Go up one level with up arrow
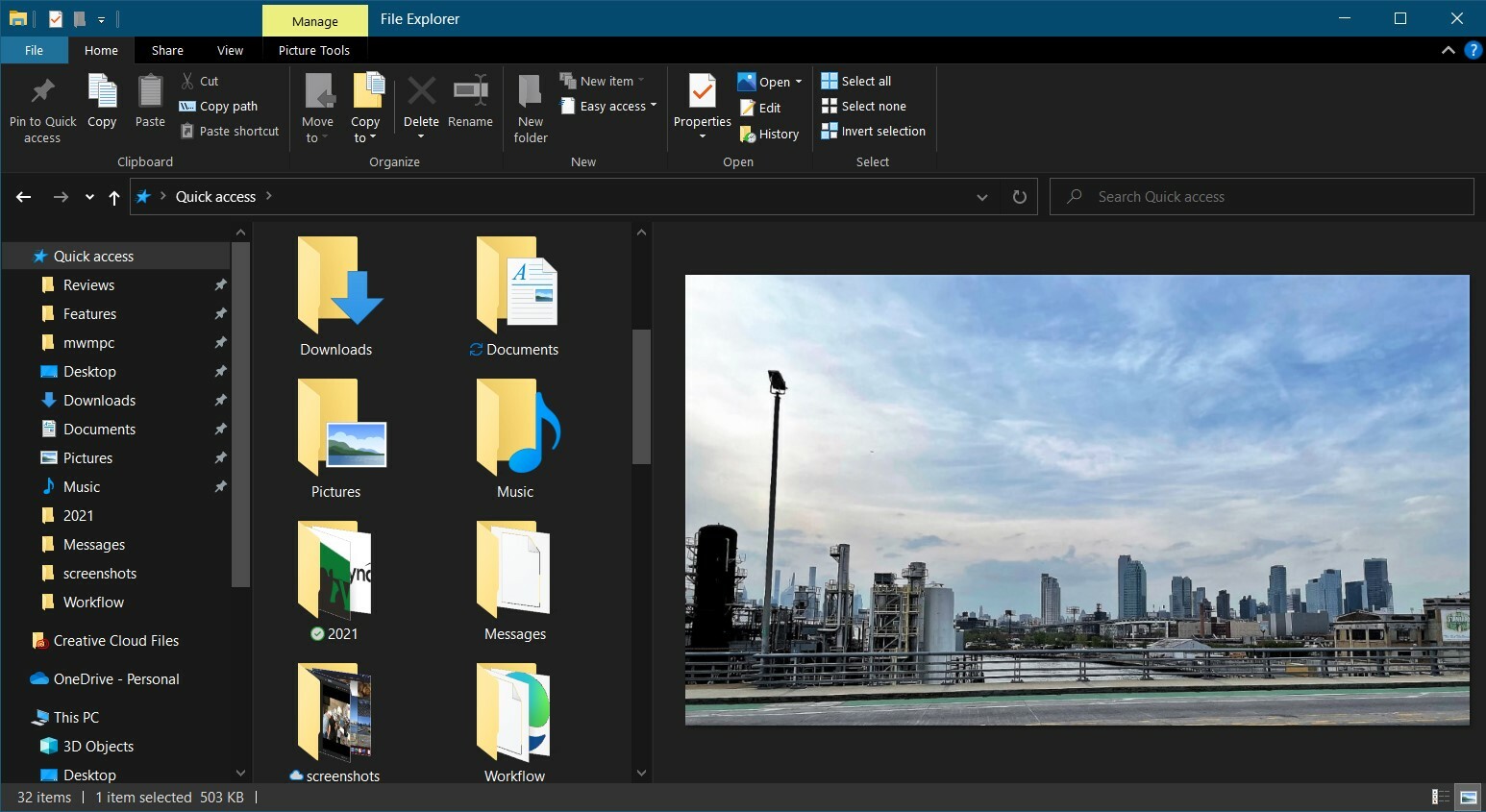Image resolution: width=1486 pixels, height=812 pixels. point(114,197)
